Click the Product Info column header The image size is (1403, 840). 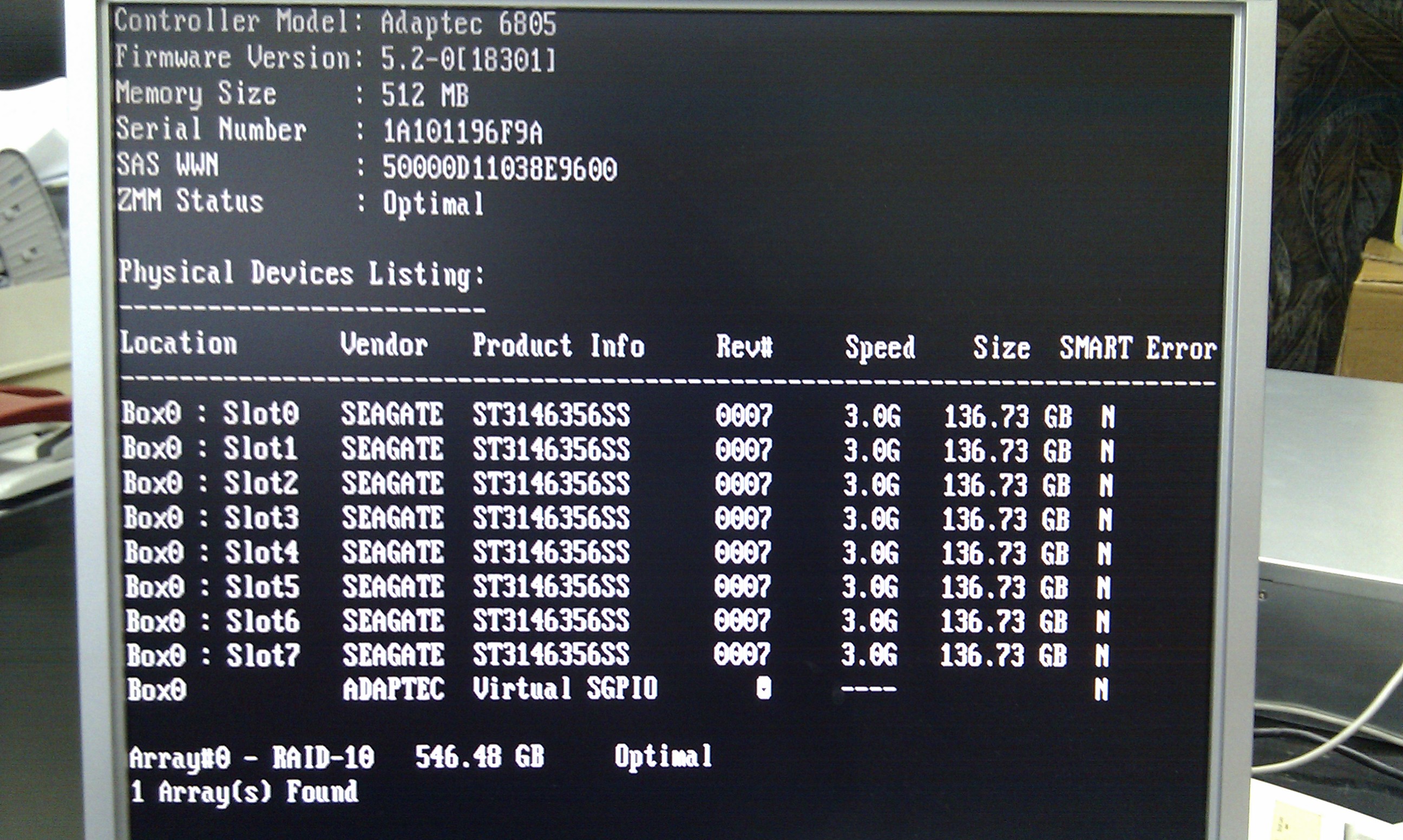coord(558,346)
